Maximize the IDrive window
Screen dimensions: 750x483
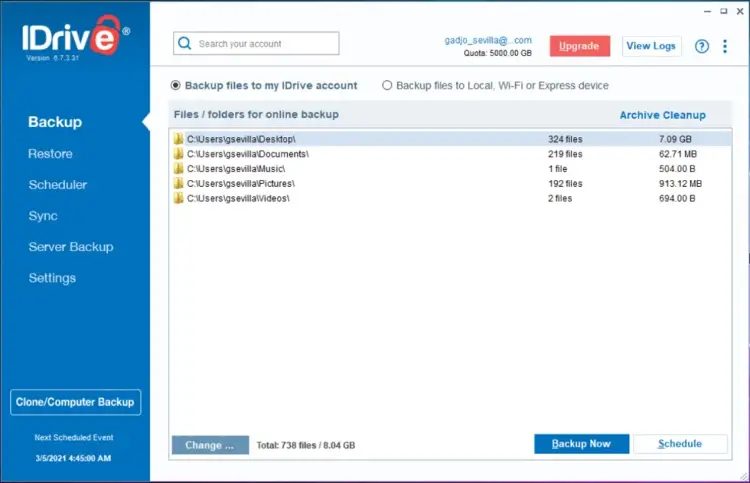pos(724,11)
